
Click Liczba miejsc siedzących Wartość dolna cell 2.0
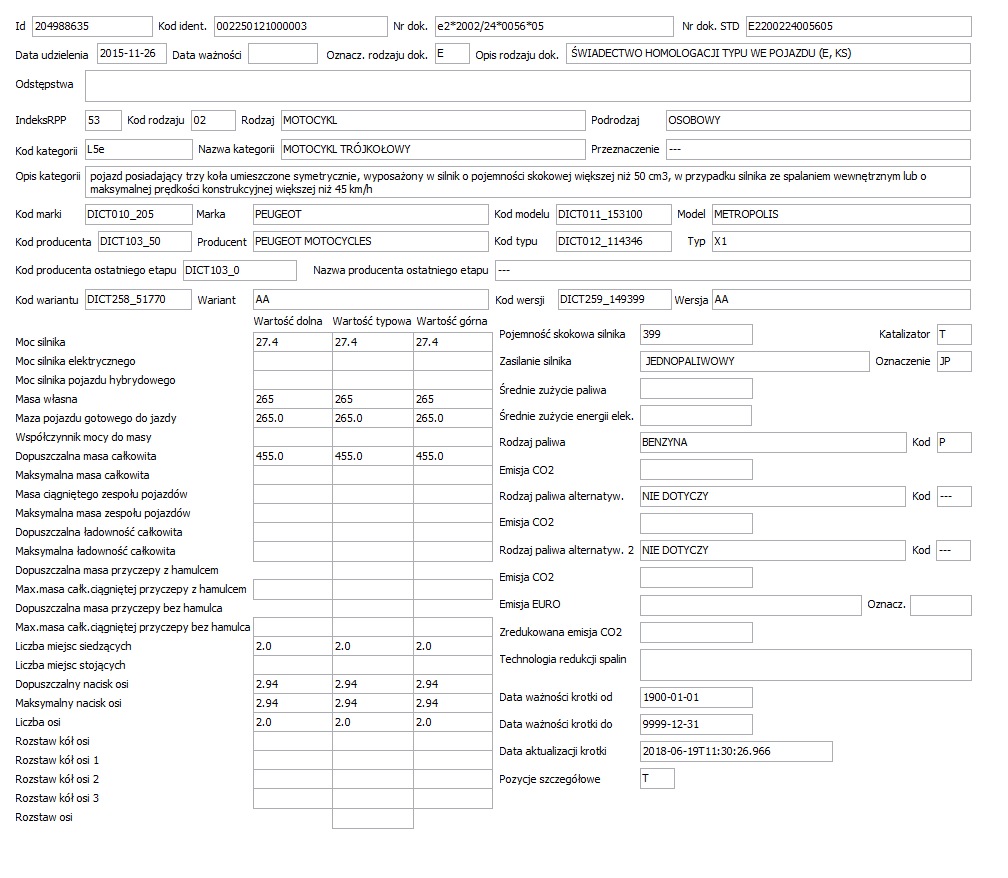[292, 646]
